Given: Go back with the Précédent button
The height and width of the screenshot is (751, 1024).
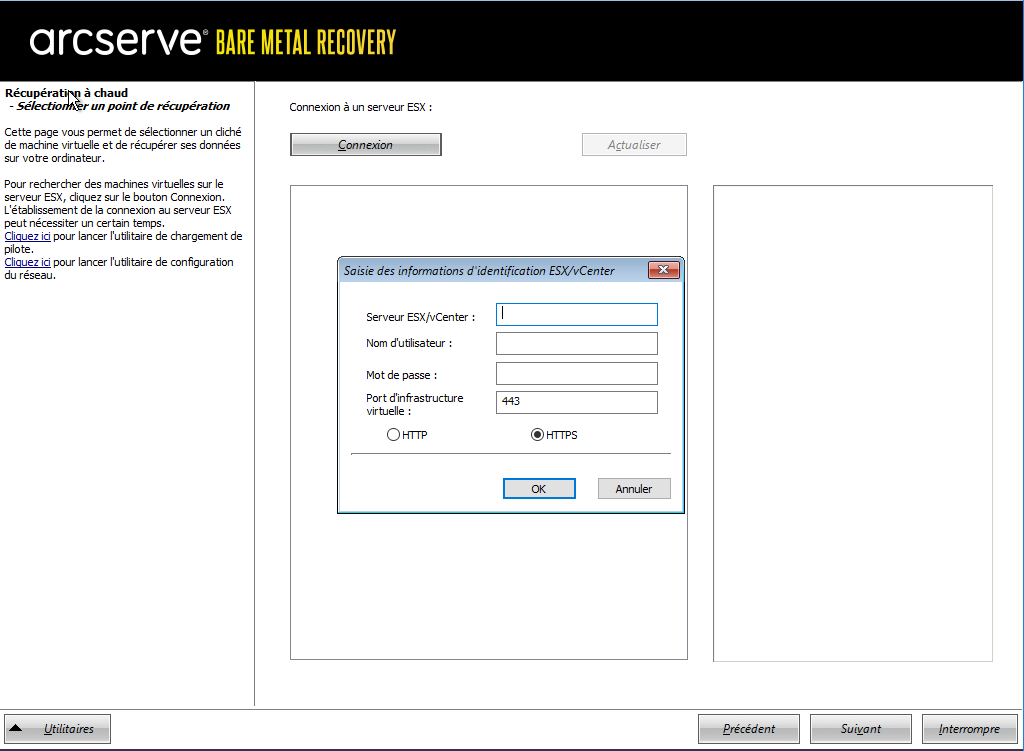Looking at the screenshot, I should pos(748,729).
